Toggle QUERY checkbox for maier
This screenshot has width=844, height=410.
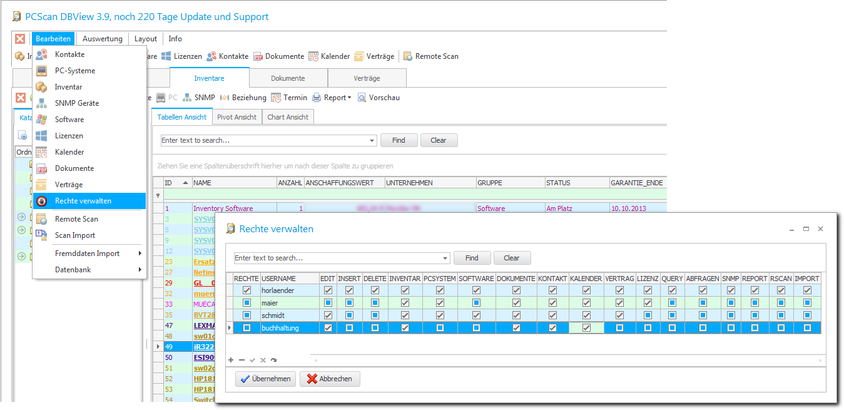click(672, 302)
